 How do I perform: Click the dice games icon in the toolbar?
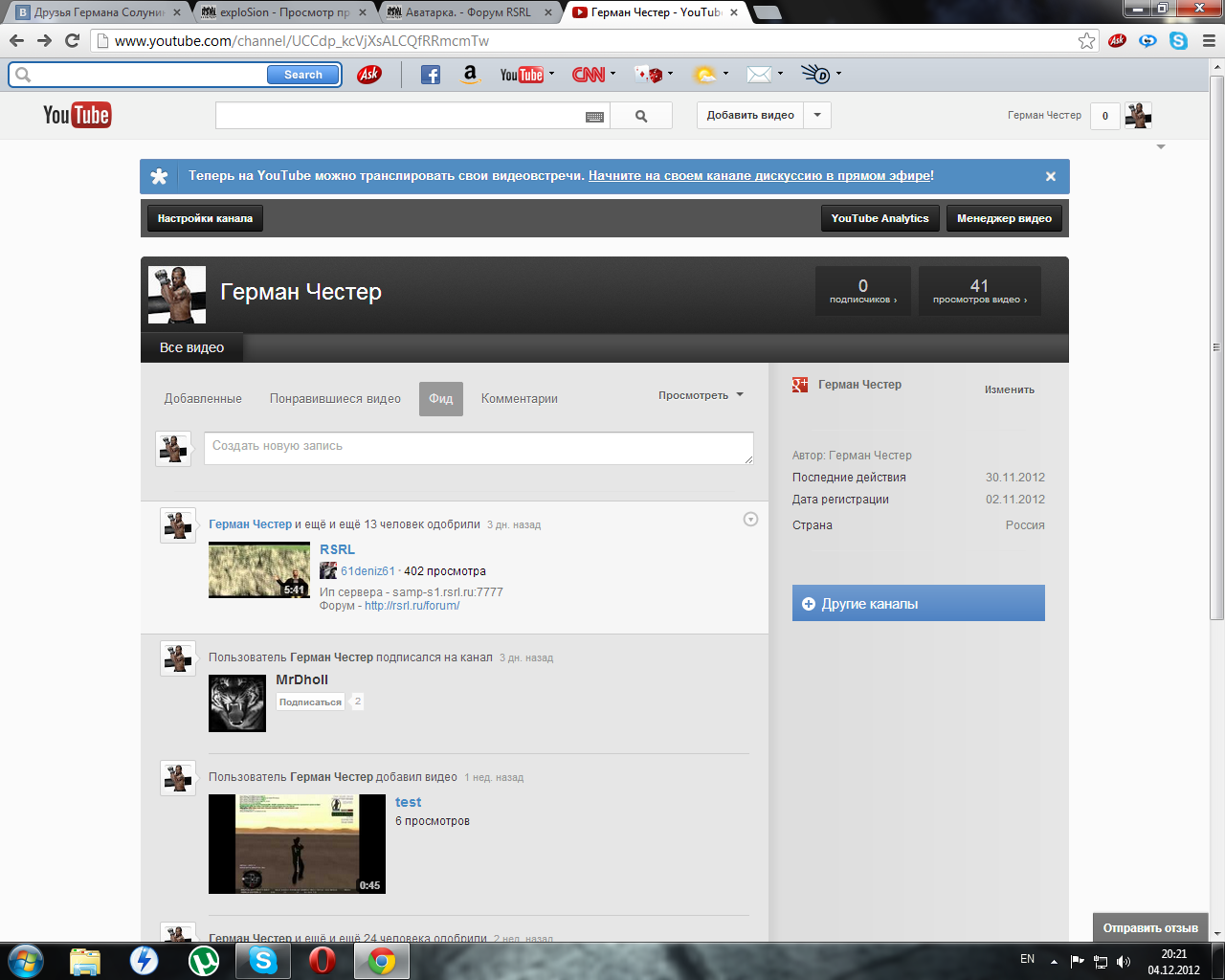coord(649,75)
